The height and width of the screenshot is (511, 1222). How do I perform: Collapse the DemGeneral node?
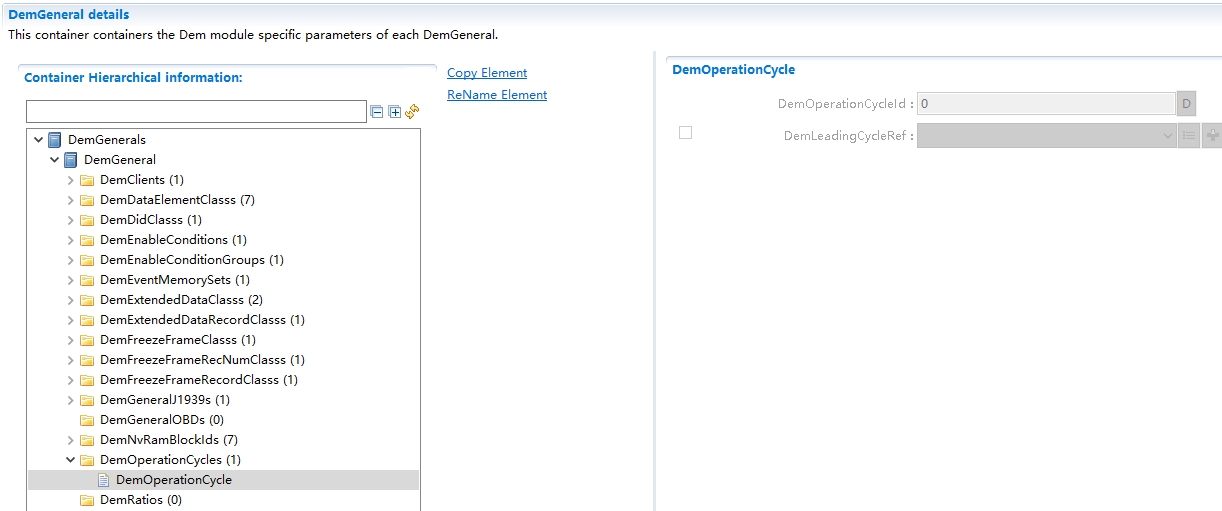click(x=55, y=160)
